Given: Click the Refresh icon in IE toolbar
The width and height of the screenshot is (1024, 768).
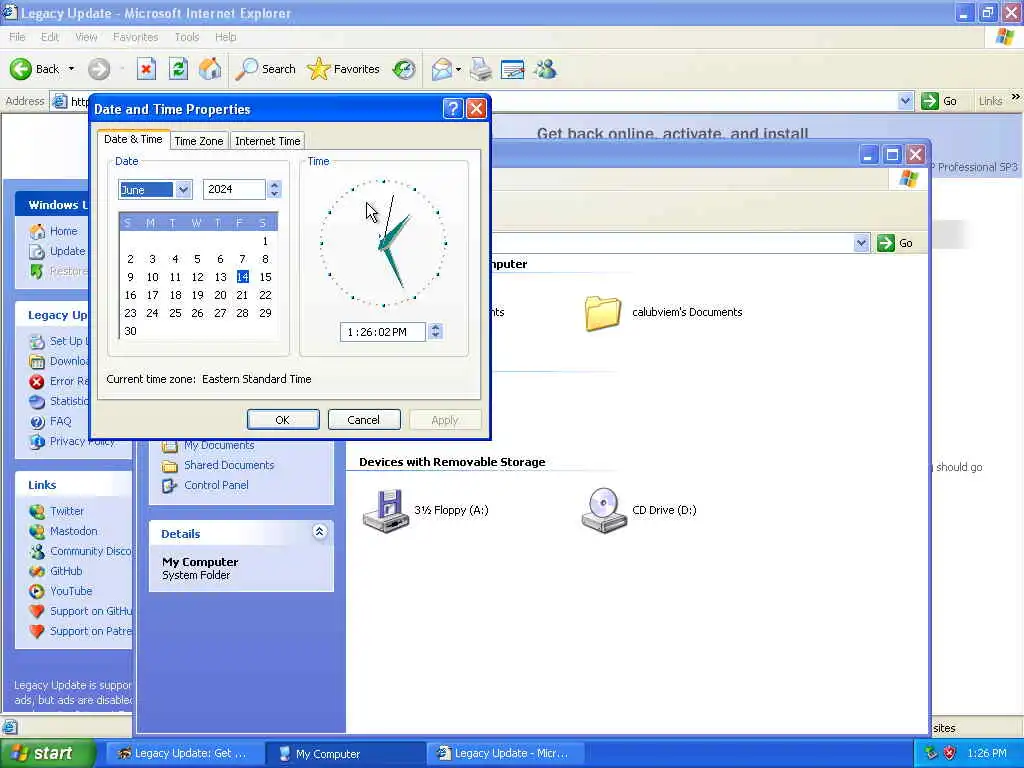Looking at the screenshot, I should coord(178,69).
